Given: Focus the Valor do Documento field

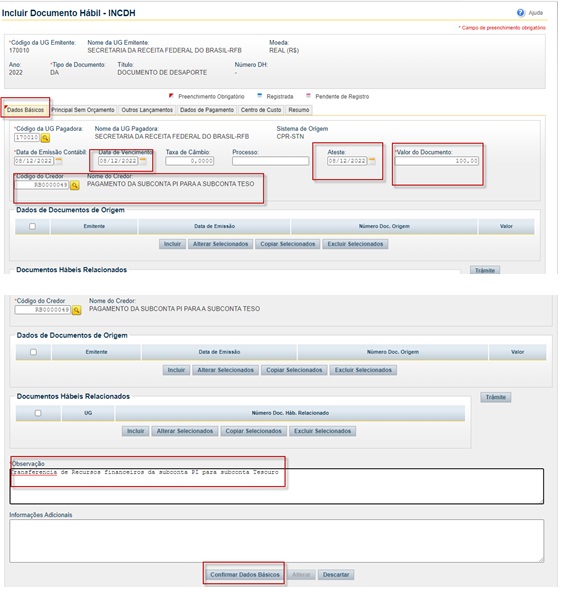Looking at the screenshot, I should click(x=437, y=161).
